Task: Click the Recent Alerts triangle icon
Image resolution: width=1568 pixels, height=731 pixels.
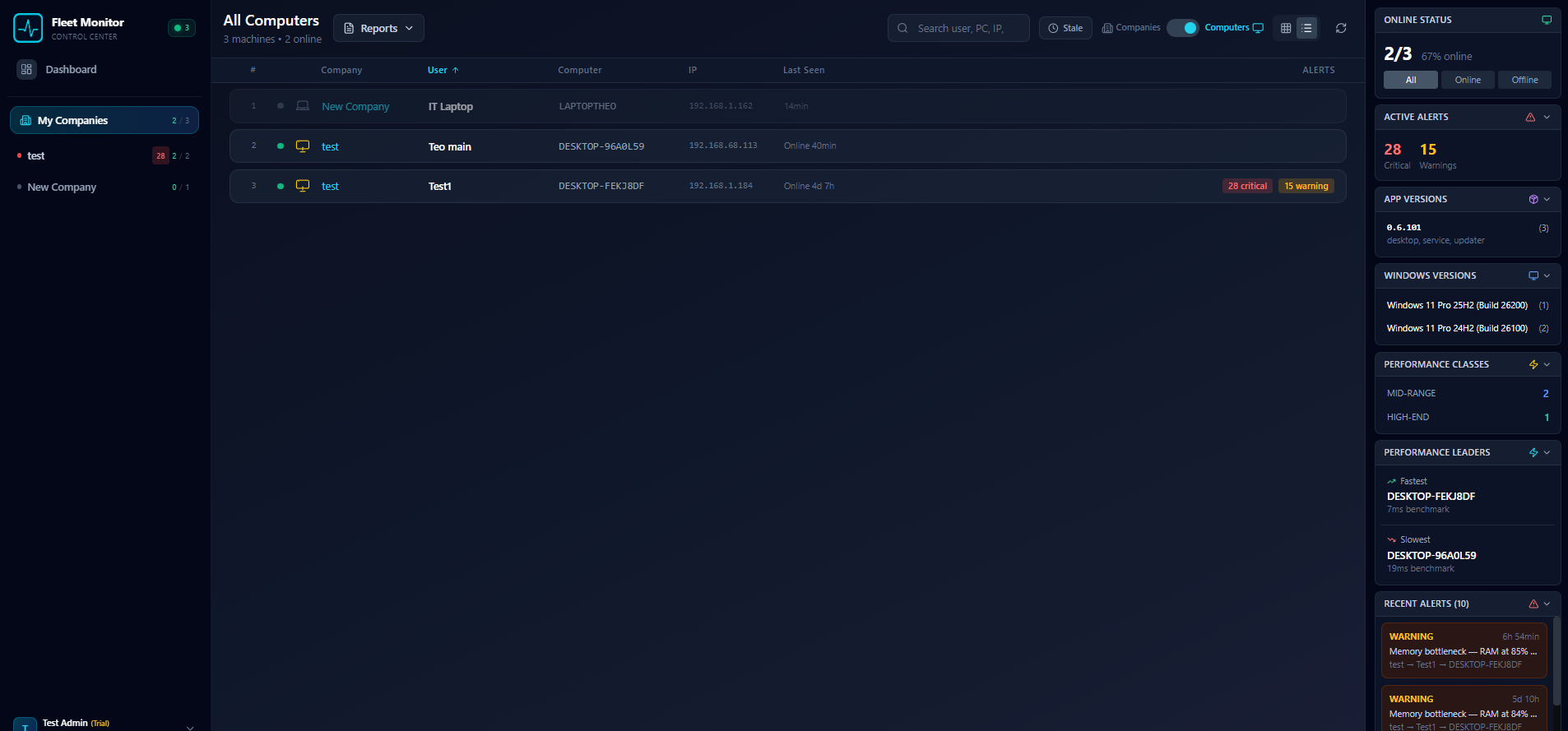Action: pos(1533,604)
